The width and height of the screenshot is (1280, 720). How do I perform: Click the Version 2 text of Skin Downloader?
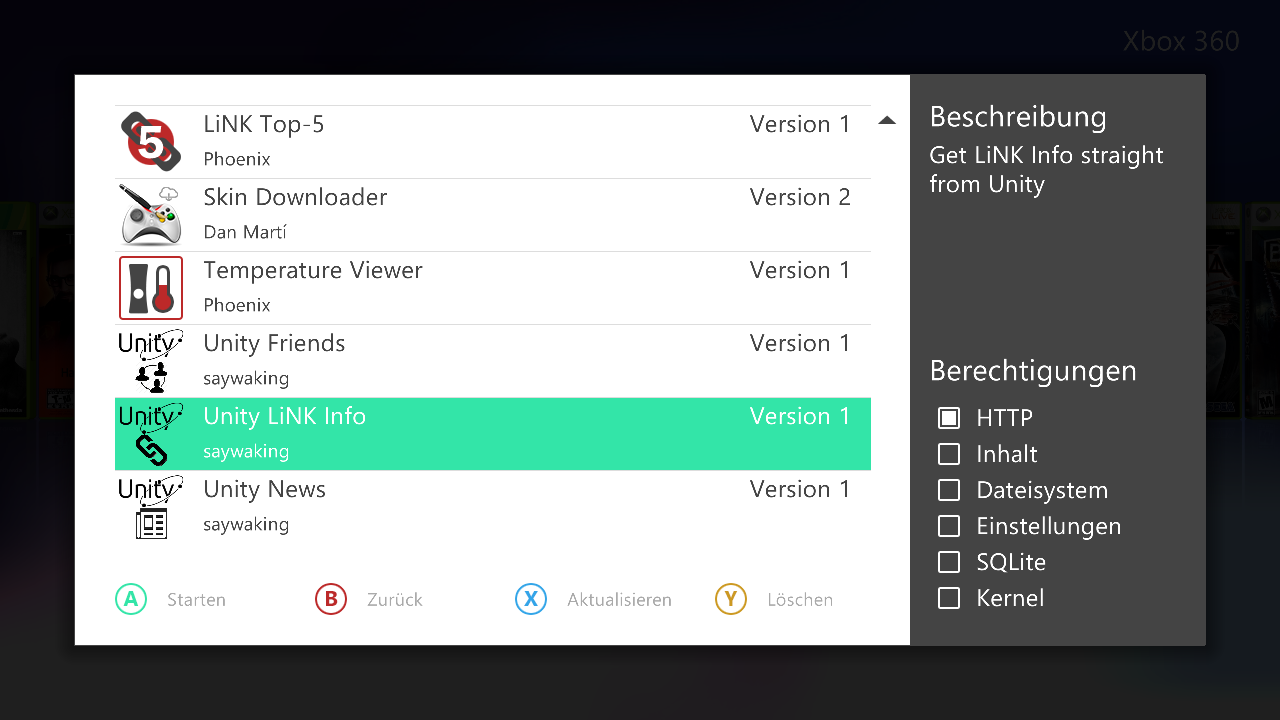pyautogui.click(x=800, y=197)
